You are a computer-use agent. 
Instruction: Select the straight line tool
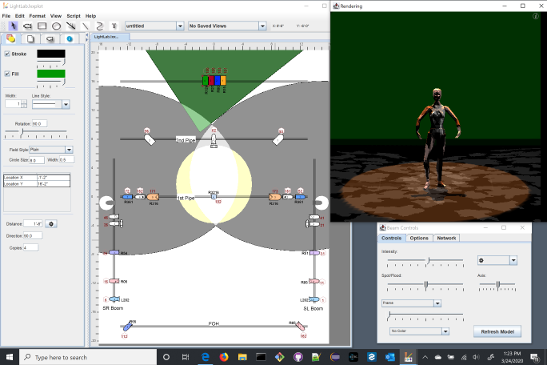pos(85,26)
